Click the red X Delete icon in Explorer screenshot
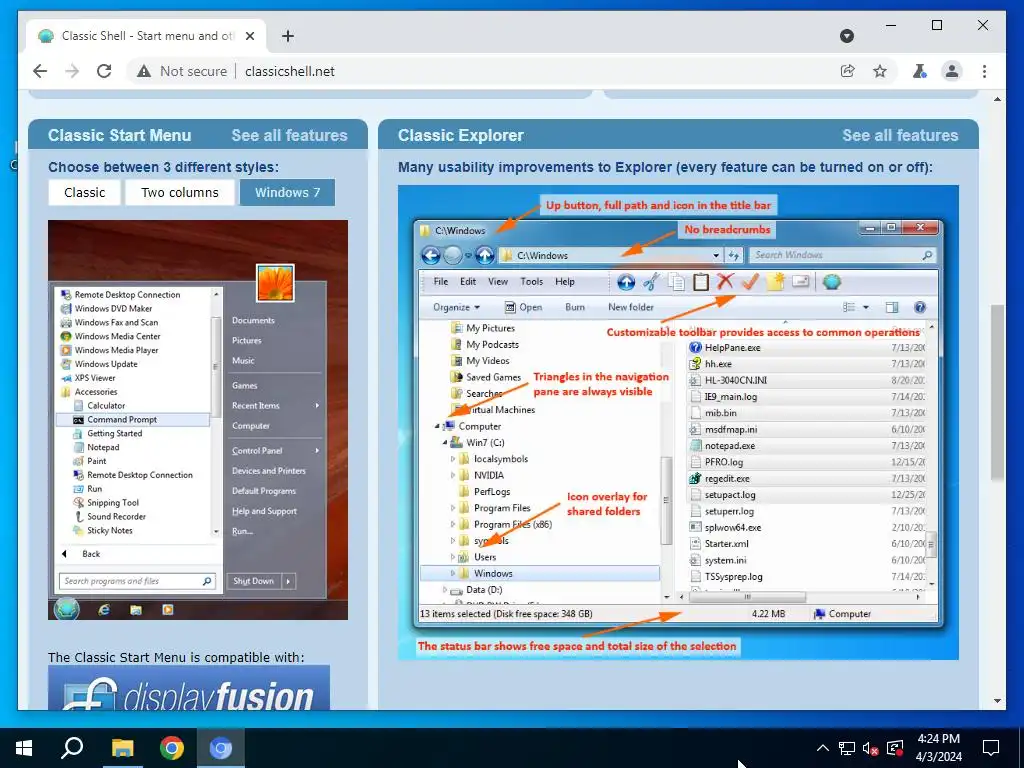This screenshot has width=1024, height=768. [x=725, y=281]
